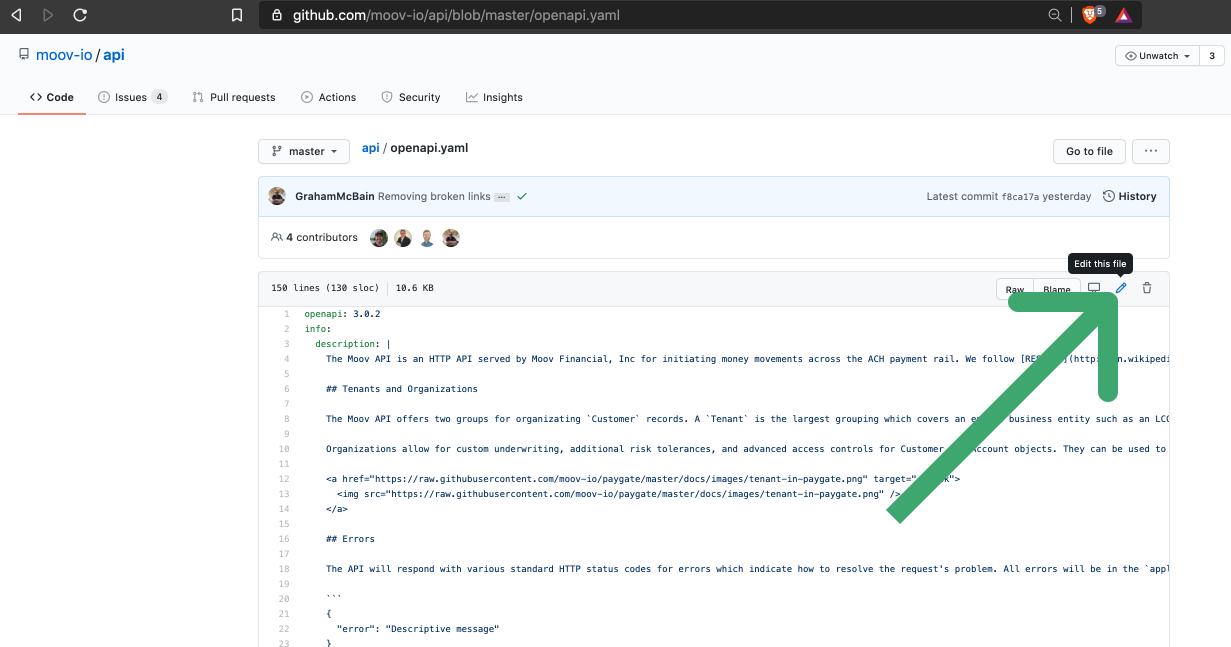Click the Go to file button

1089,151
